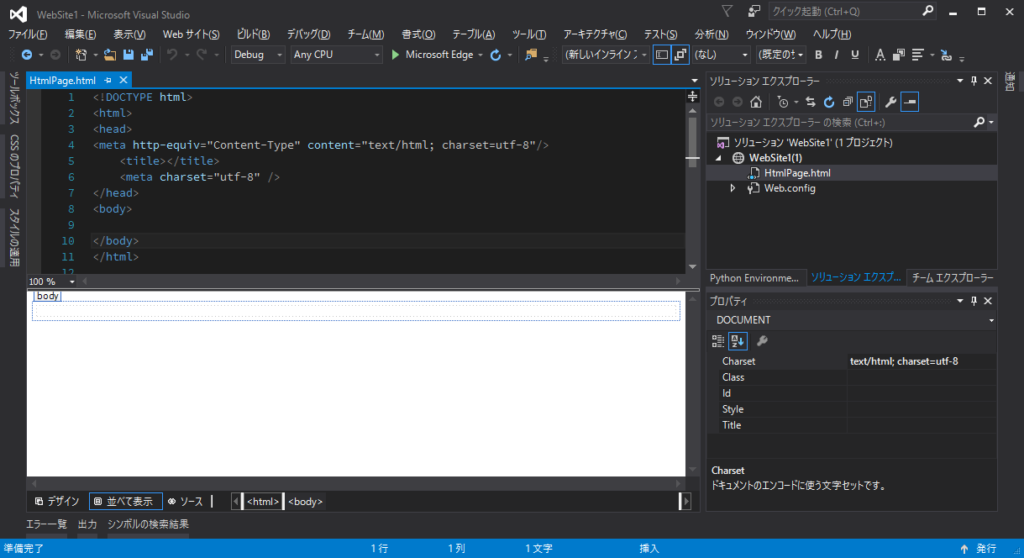Viewport: 1024px width, 558px height.
Task: Toggle Bold formatting button
Action: coord(818,55)
